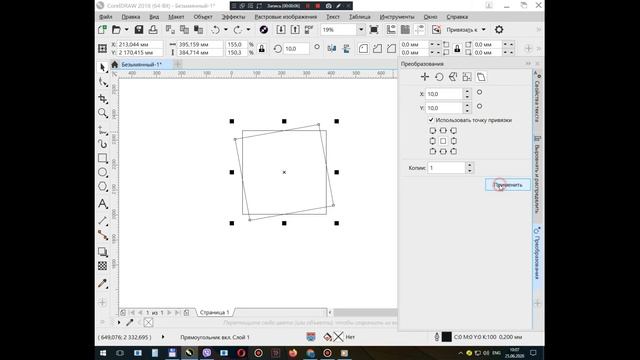Viewport: 640px width, 360px height.
Task: Select the top-center anchor point
Action: 443,131
